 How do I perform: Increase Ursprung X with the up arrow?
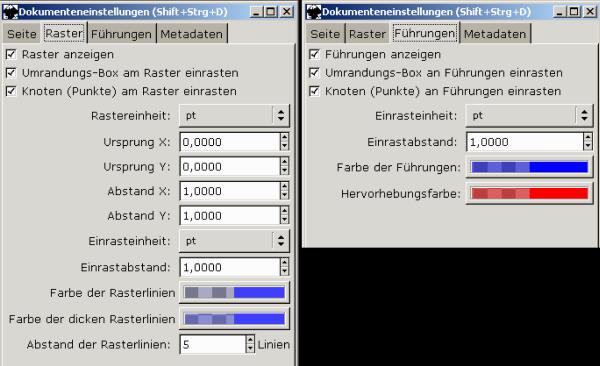(284, 137)
